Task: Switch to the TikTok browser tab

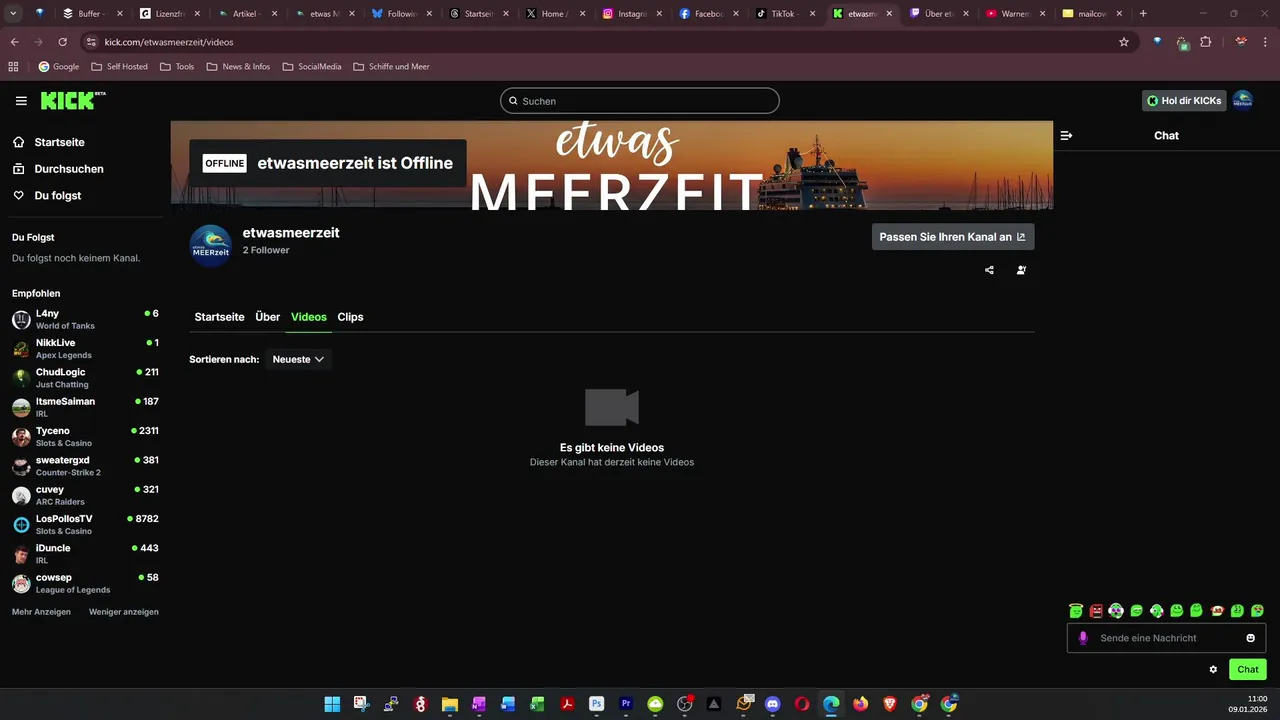Action: click(787, 14)
